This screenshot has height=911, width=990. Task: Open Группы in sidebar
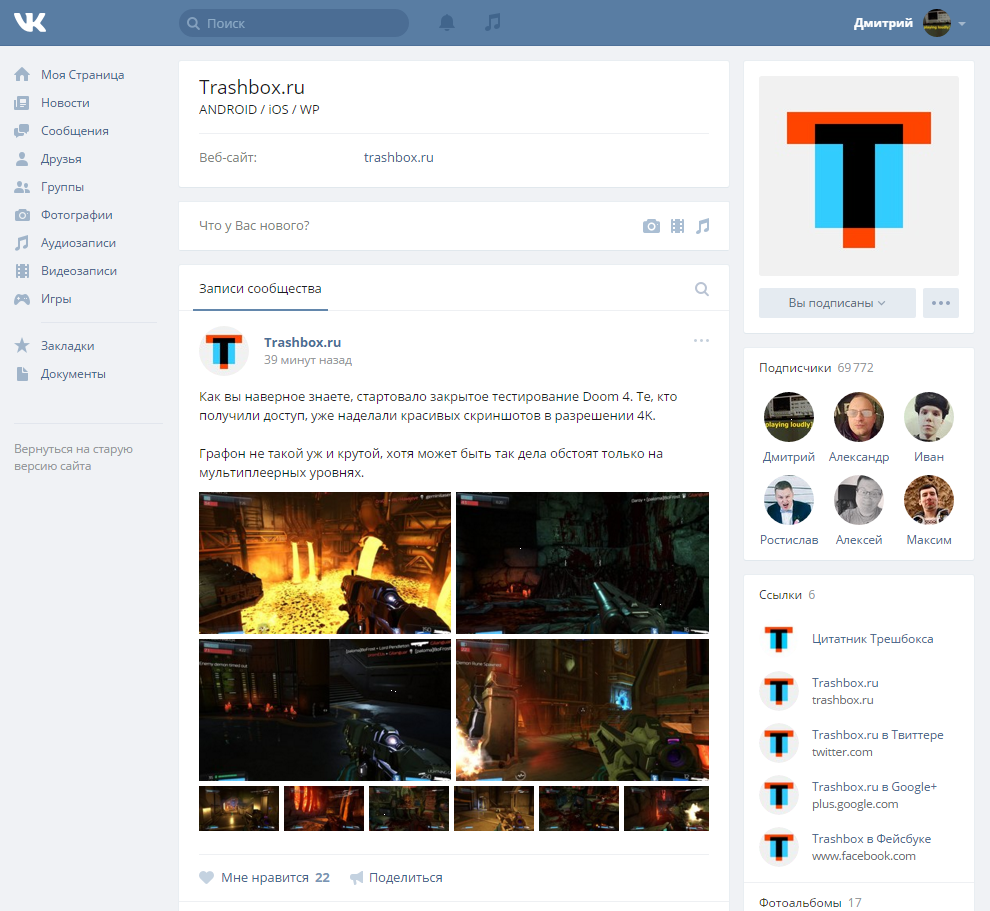coord(62,187)
